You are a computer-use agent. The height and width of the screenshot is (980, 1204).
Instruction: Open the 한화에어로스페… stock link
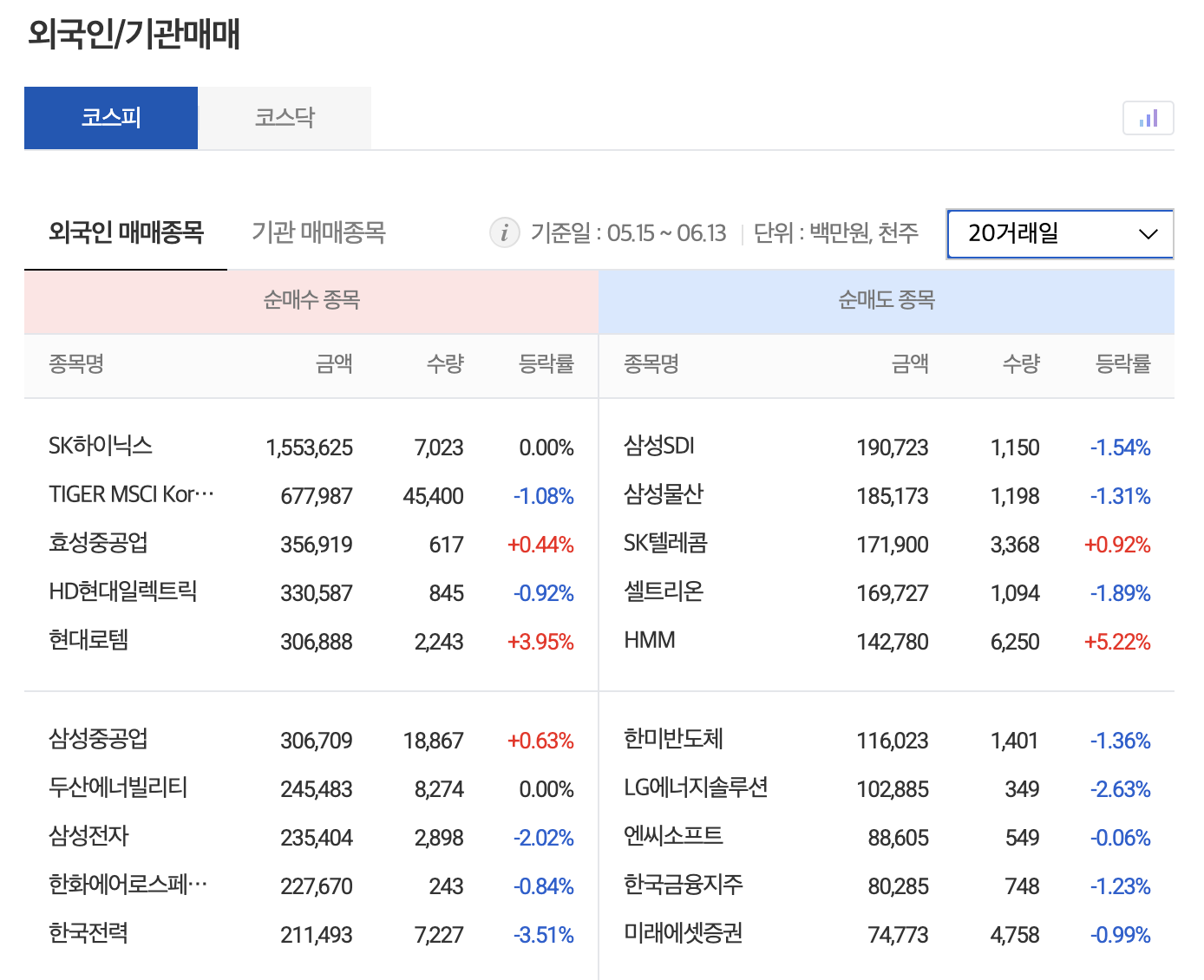128,885
